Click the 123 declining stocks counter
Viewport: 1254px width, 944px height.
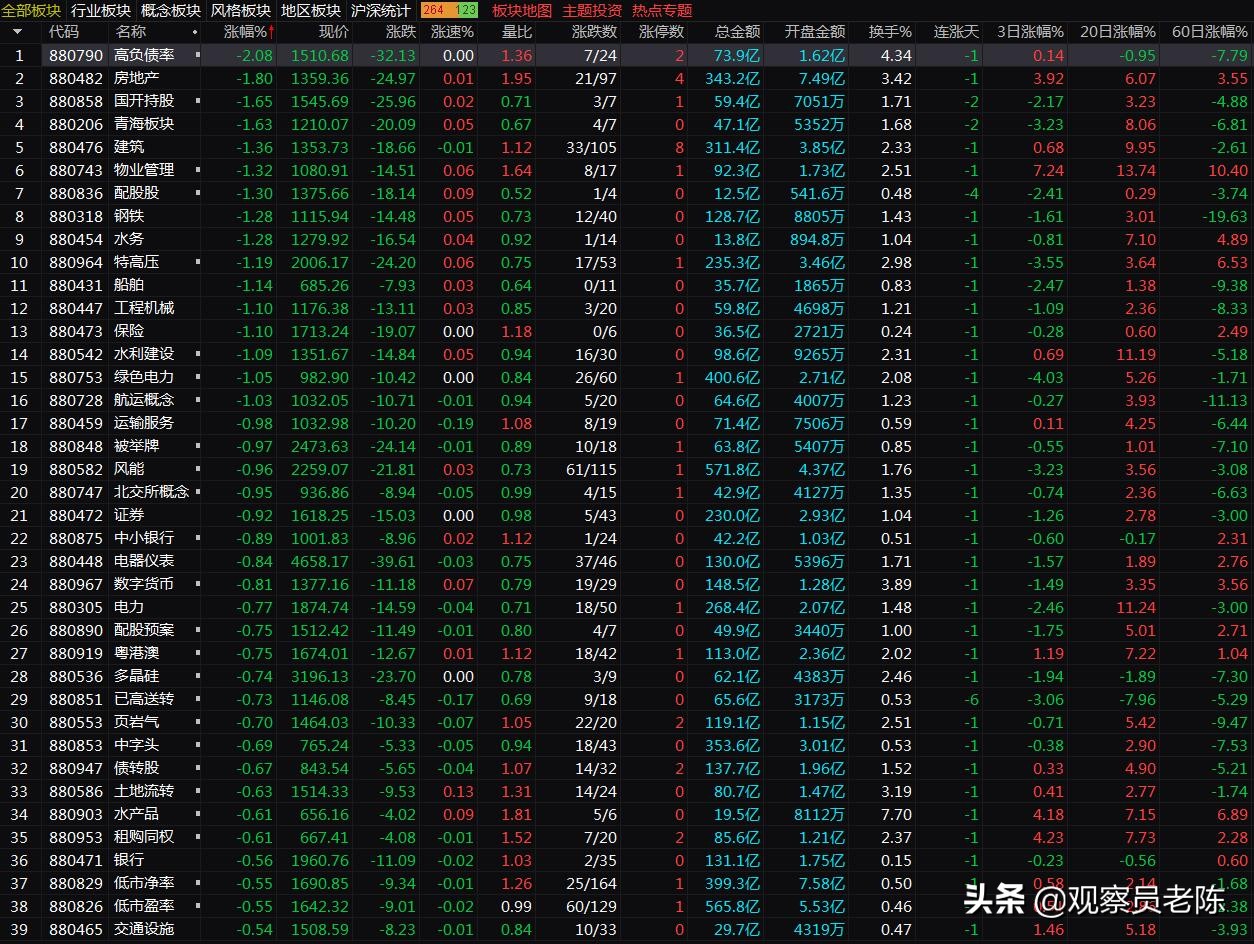(466, 11)
